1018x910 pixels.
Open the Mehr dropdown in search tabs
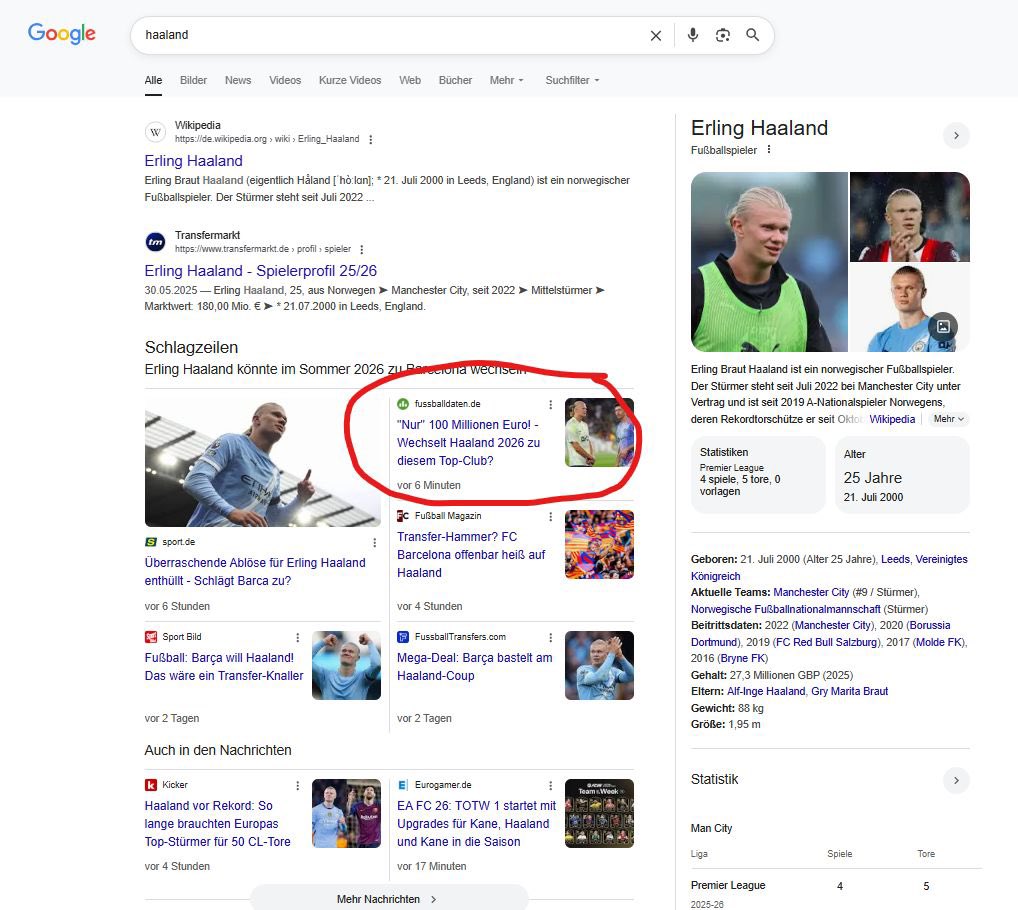pyautogui.click(x=506, y=80)
